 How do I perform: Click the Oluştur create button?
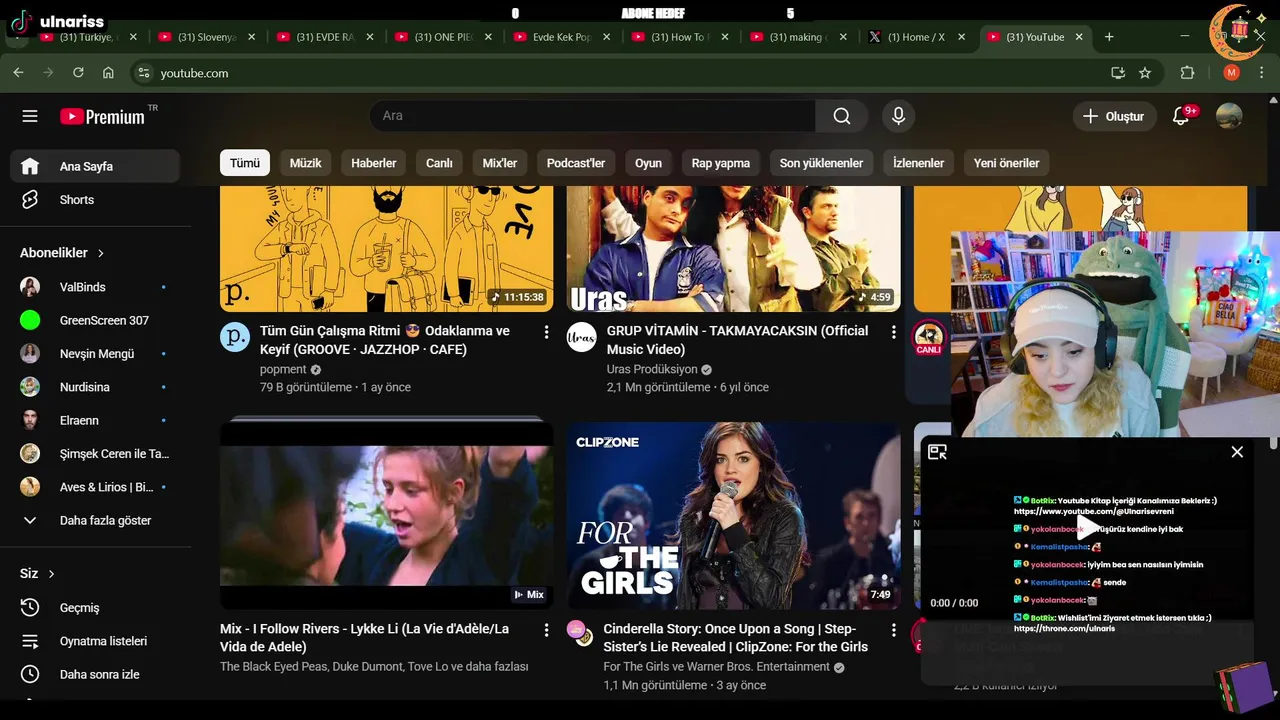tap(1114, 116)
